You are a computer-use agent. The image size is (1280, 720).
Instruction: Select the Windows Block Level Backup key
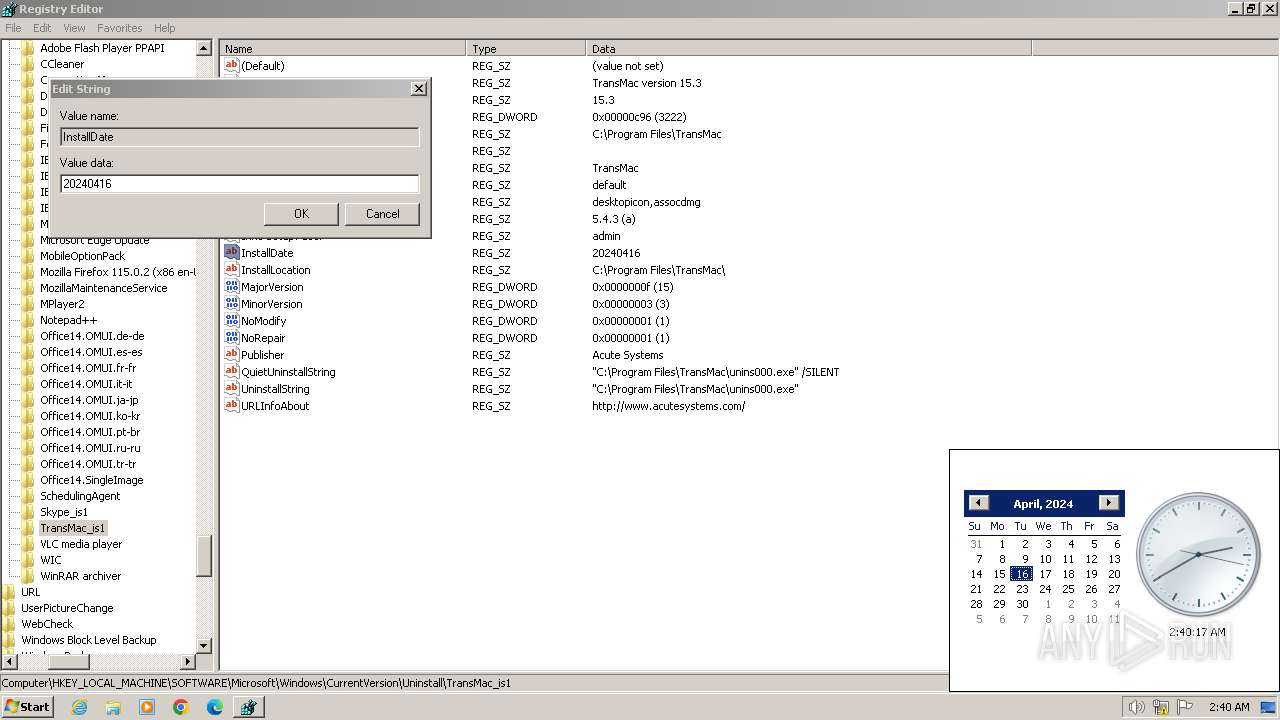(89, 640)
